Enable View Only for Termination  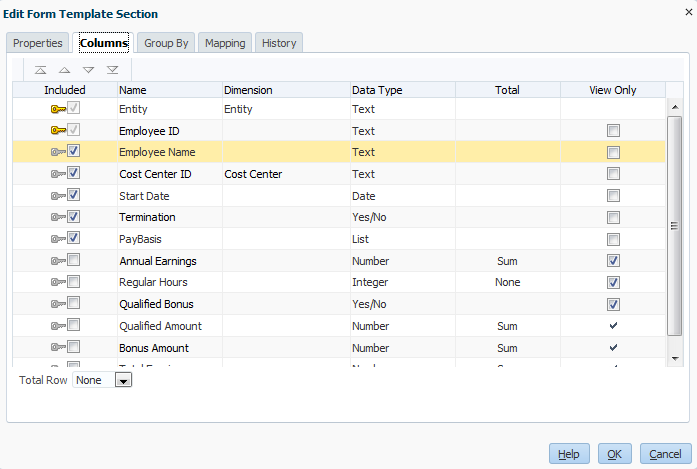click(x=613, y=217)
